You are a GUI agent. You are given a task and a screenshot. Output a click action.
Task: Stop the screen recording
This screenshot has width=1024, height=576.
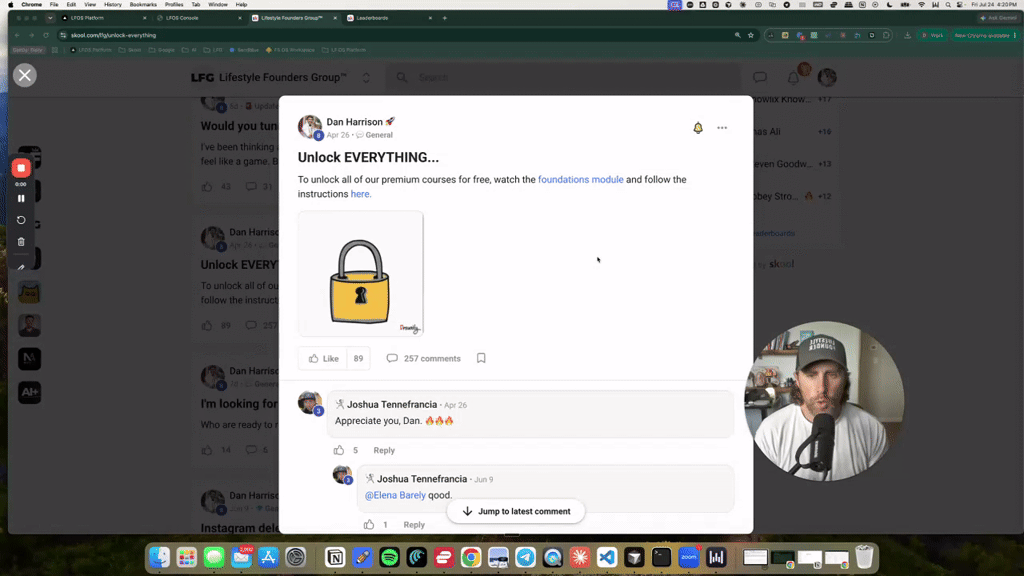[x=21, y=168]
